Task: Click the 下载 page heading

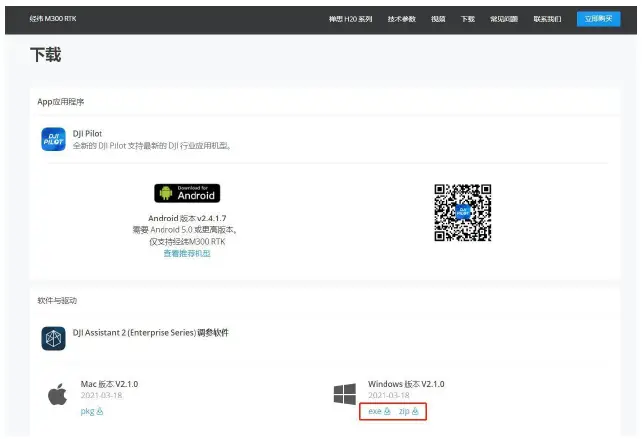Action: tap(46, 55)
